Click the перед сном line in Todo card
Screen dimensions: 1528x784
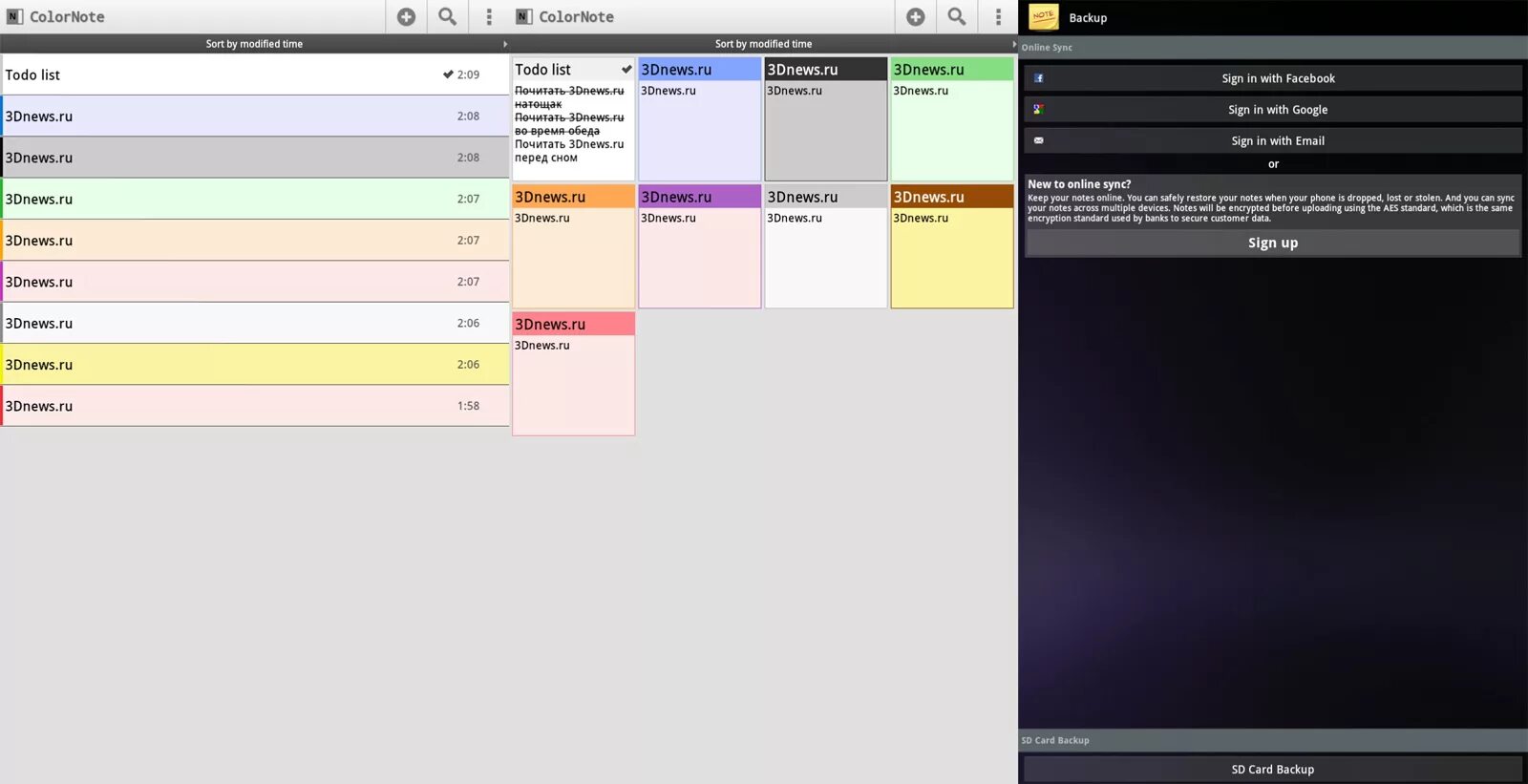pyautogui.click(x=546, y=158)
